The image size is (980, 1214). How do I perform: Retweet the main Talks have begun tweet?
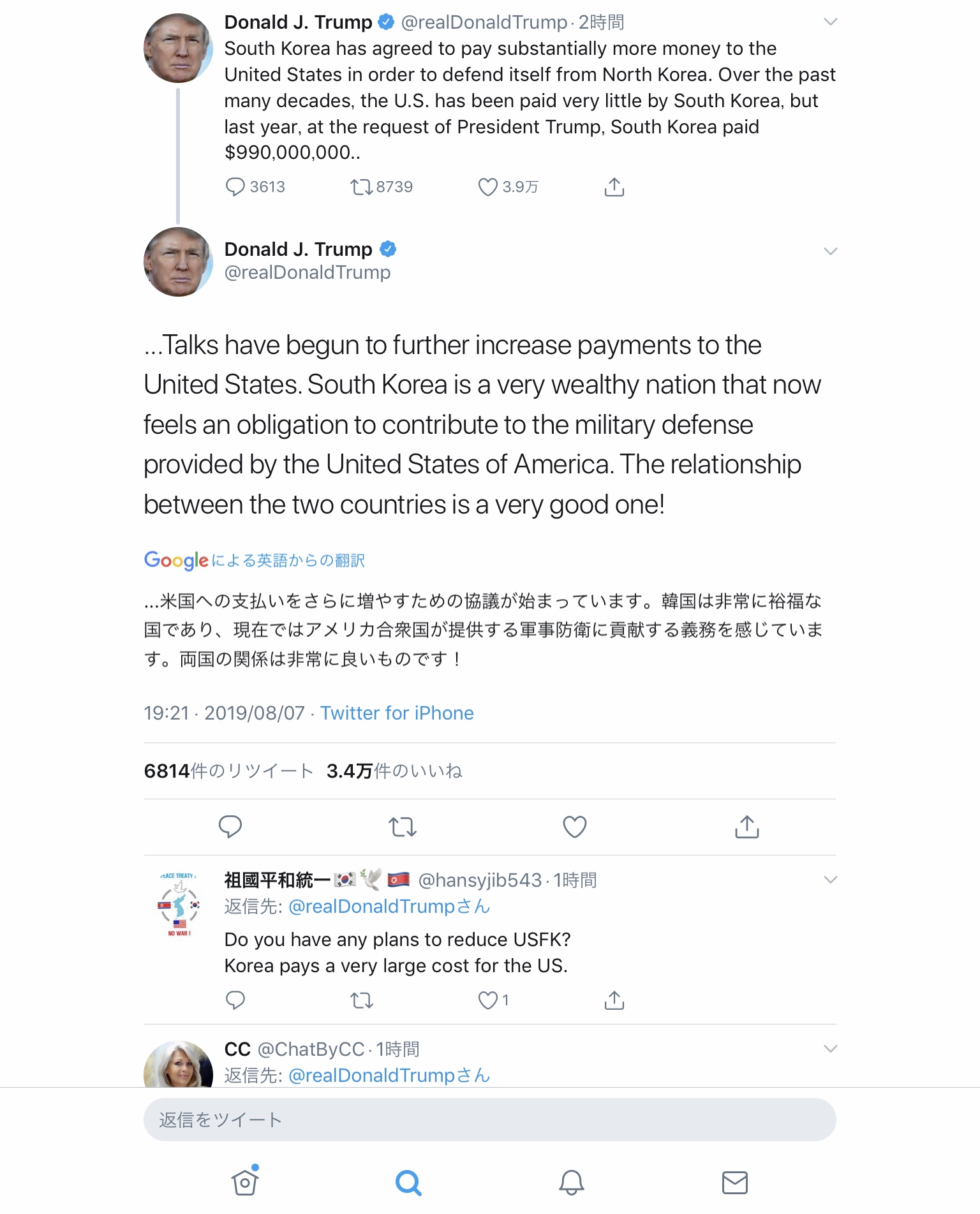coord(403,827)
